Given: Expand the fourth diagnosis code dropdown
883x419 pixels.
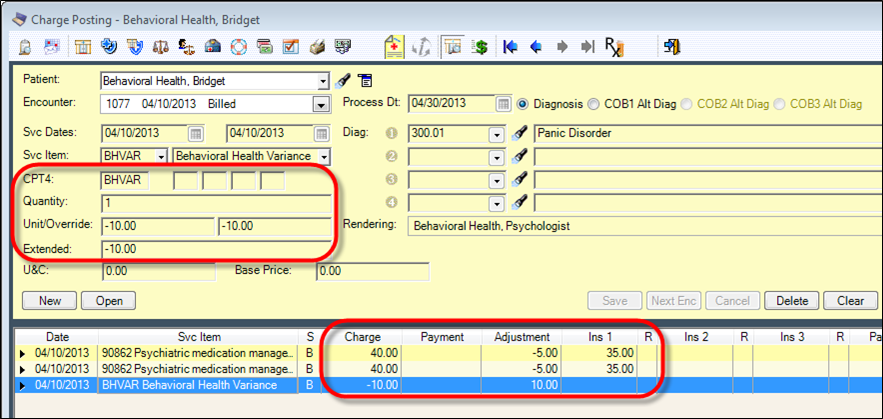Looking at the screenshot, I should pyautogui.click(x=497, y=202).
